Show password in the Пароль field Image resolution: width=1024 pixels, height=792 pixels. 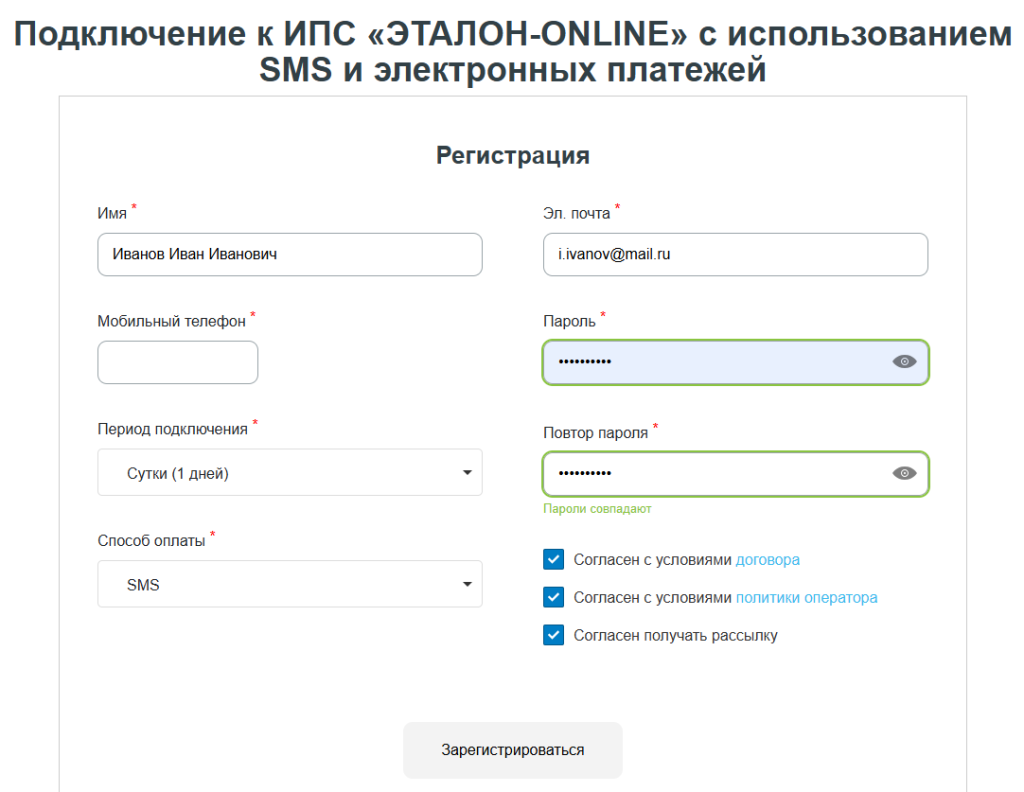click(x=904, y=362)
